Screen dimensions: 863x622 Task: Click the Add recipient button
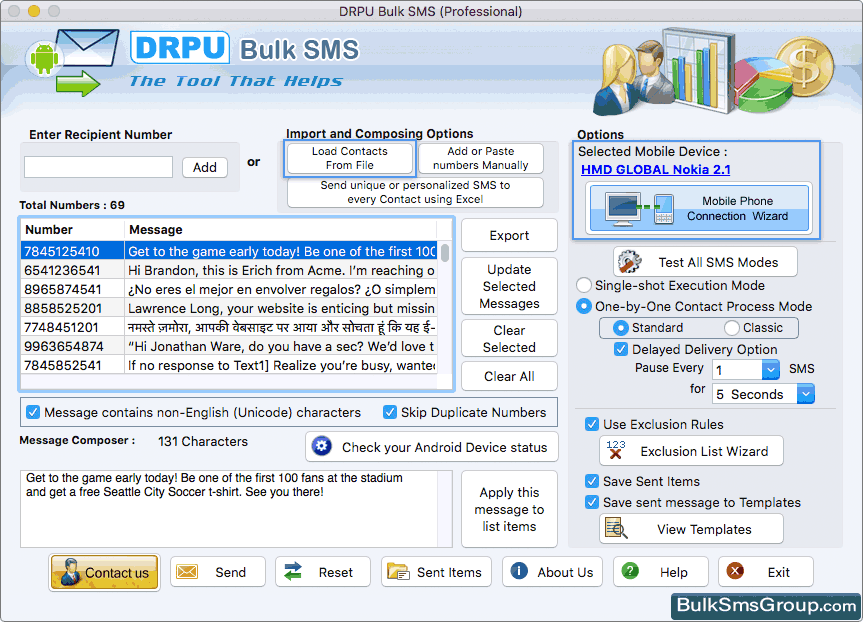click(205, 167)
